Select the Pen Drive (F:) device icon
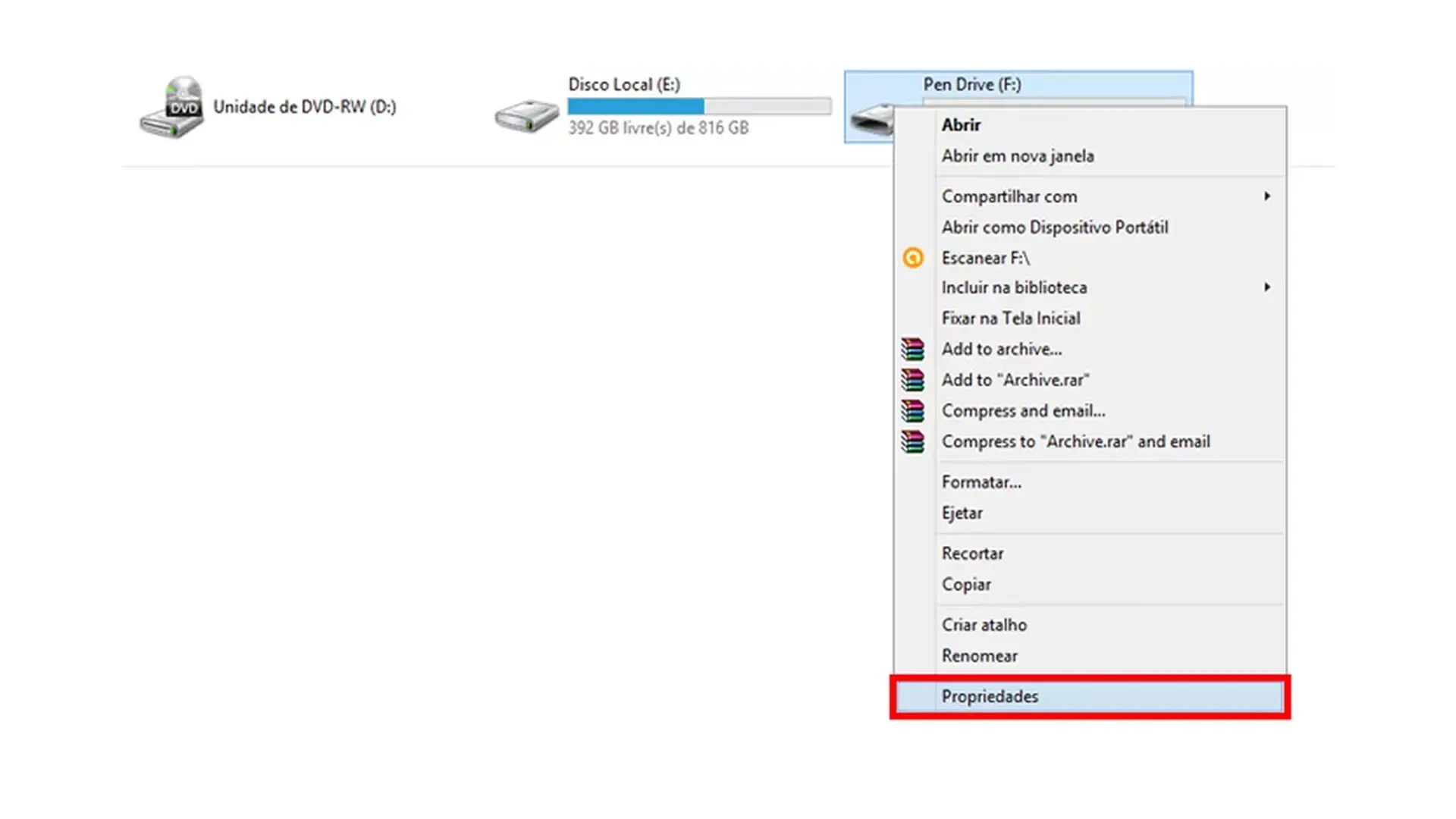The height and width of the screenshot is (819, 1456). pyautogui.click(x=872, y=118)
